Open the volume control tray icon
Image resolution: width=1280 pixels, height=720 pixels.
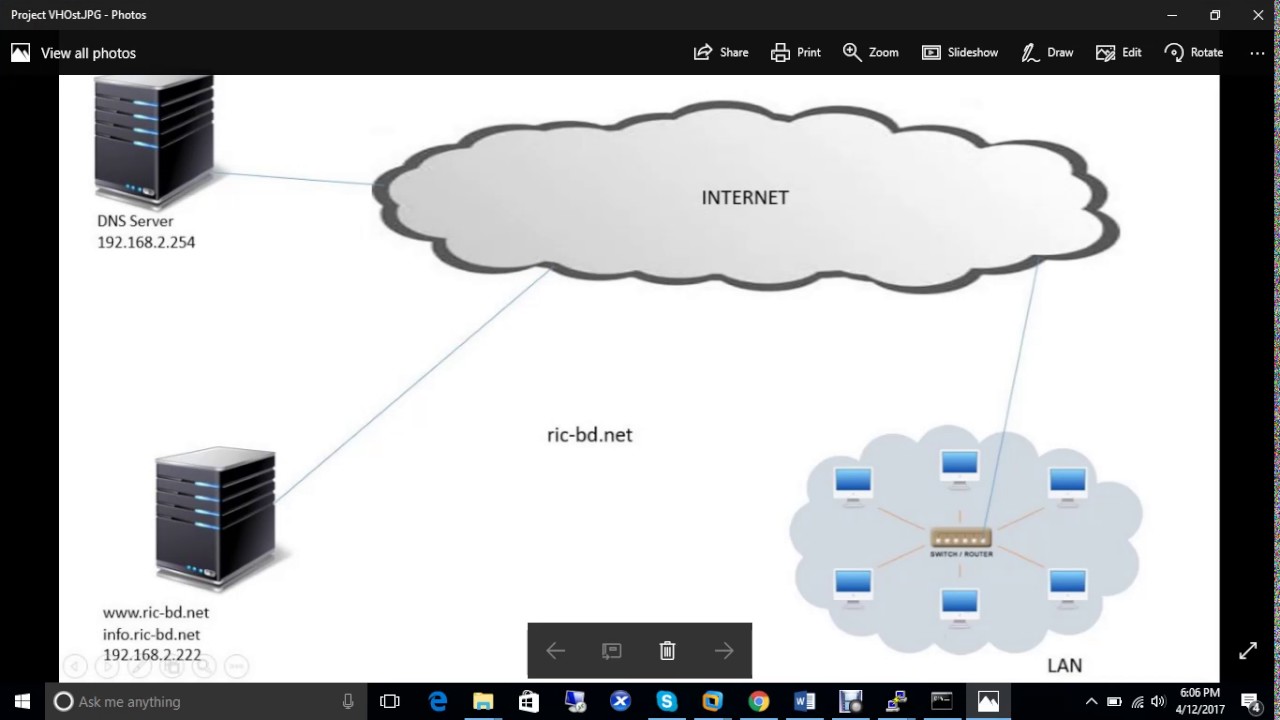[1159, 701]
